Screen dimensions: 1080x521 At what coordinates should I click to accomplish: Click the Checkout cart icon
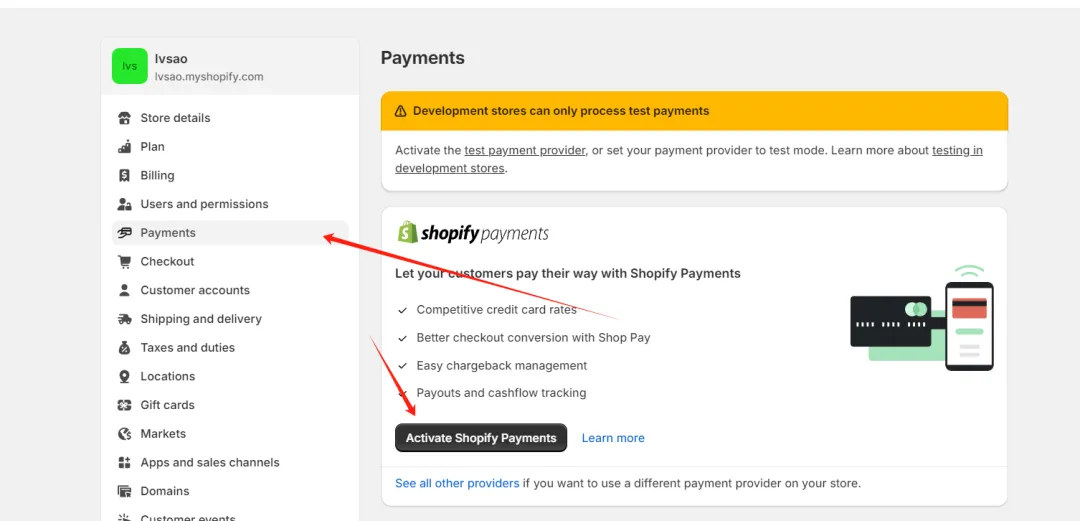[124, 262]
